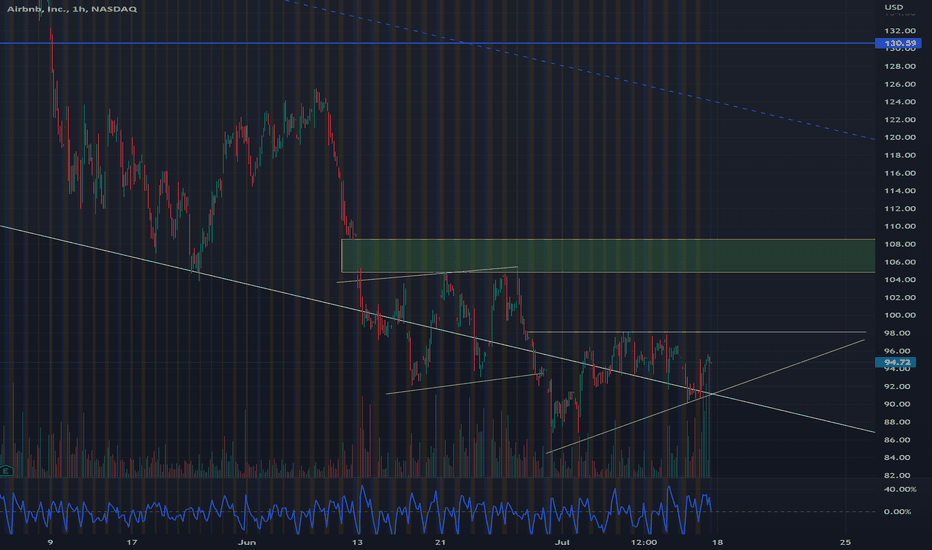Click the 100.00 price axis label
Image resolution: width=932 pixels, height=550 pixels.
tap(899, 315)
